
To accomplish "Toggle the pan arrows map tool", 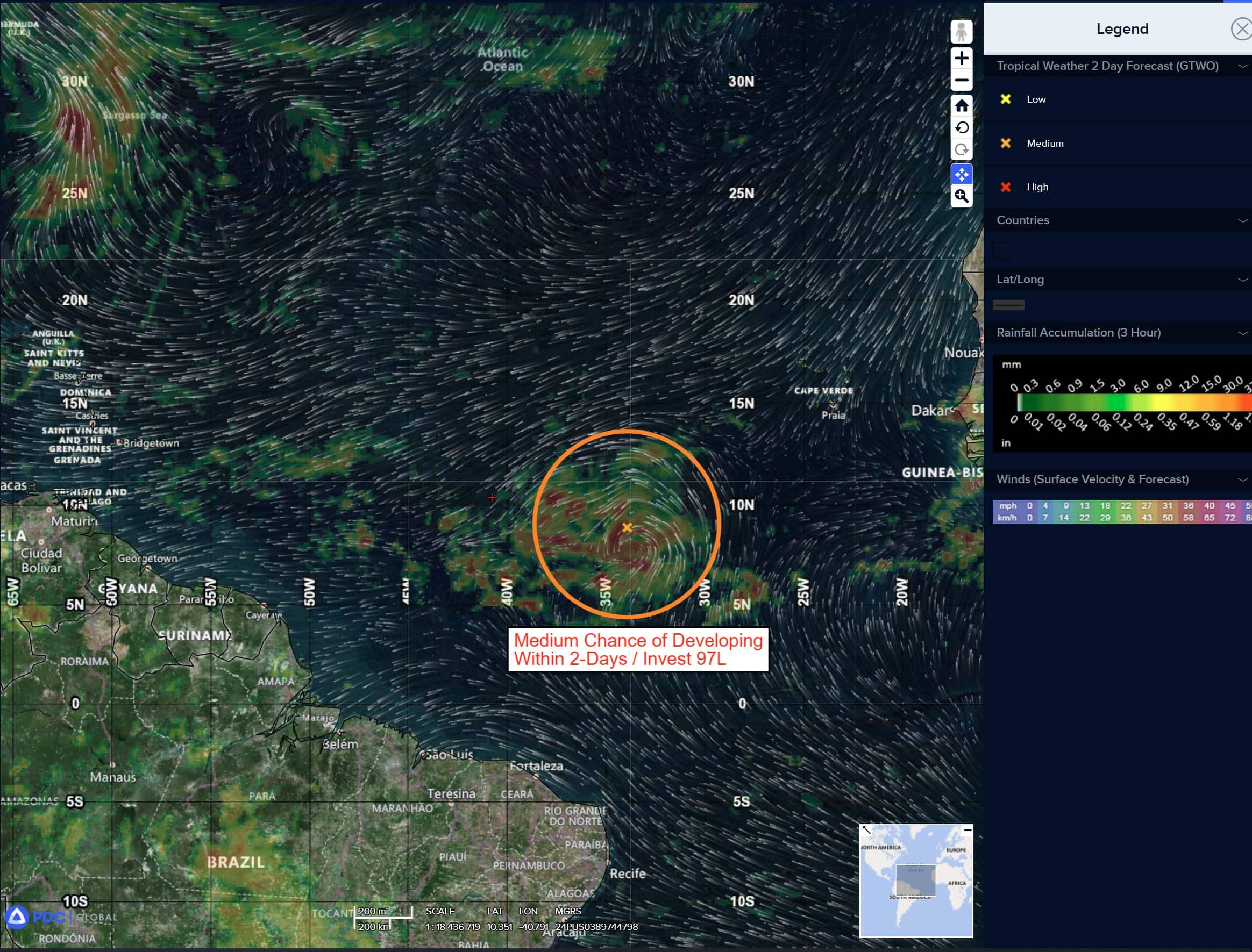I will 961,175.
